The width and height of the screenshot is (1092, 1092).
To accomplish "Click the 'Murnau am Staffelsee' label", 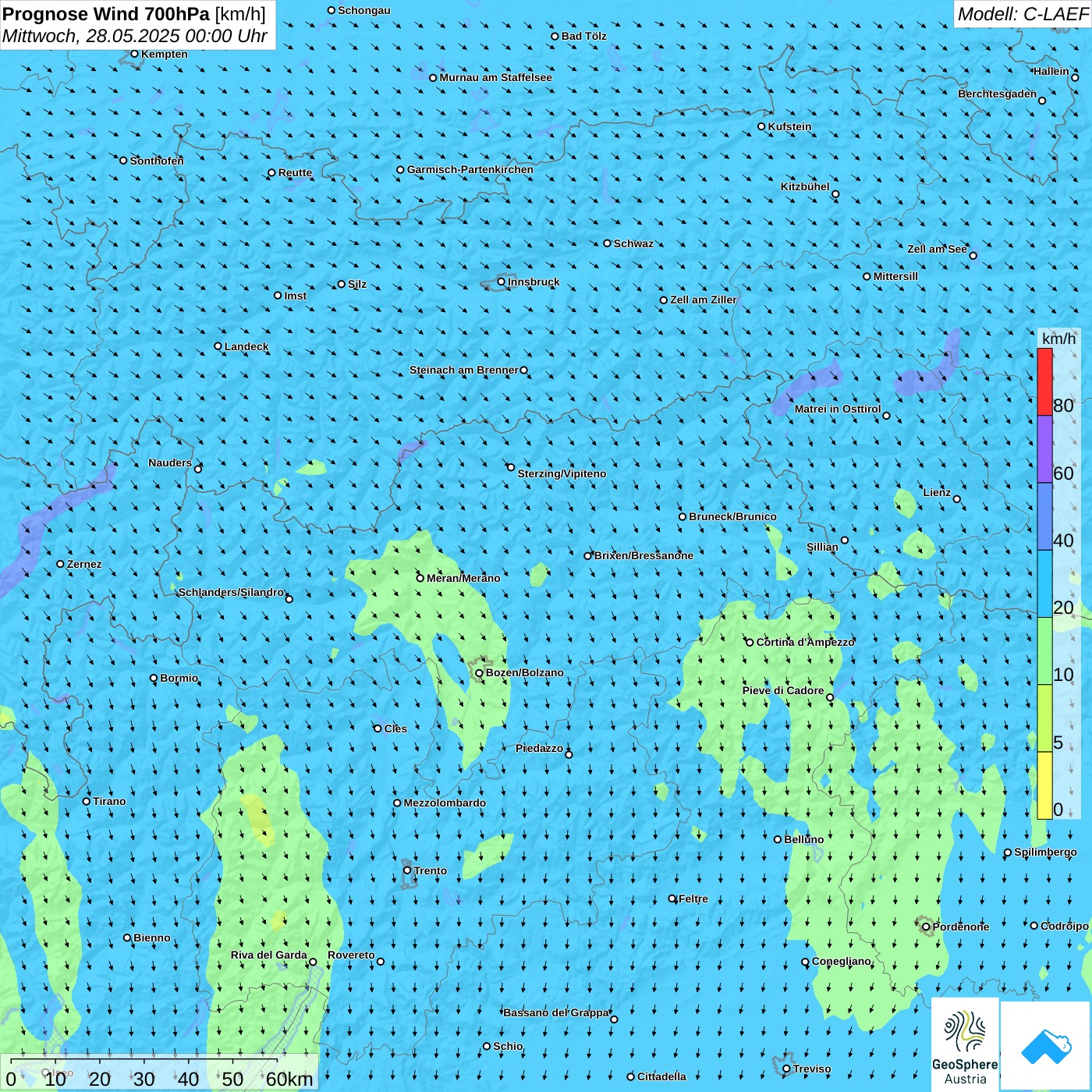I will (x=496, y=77).
